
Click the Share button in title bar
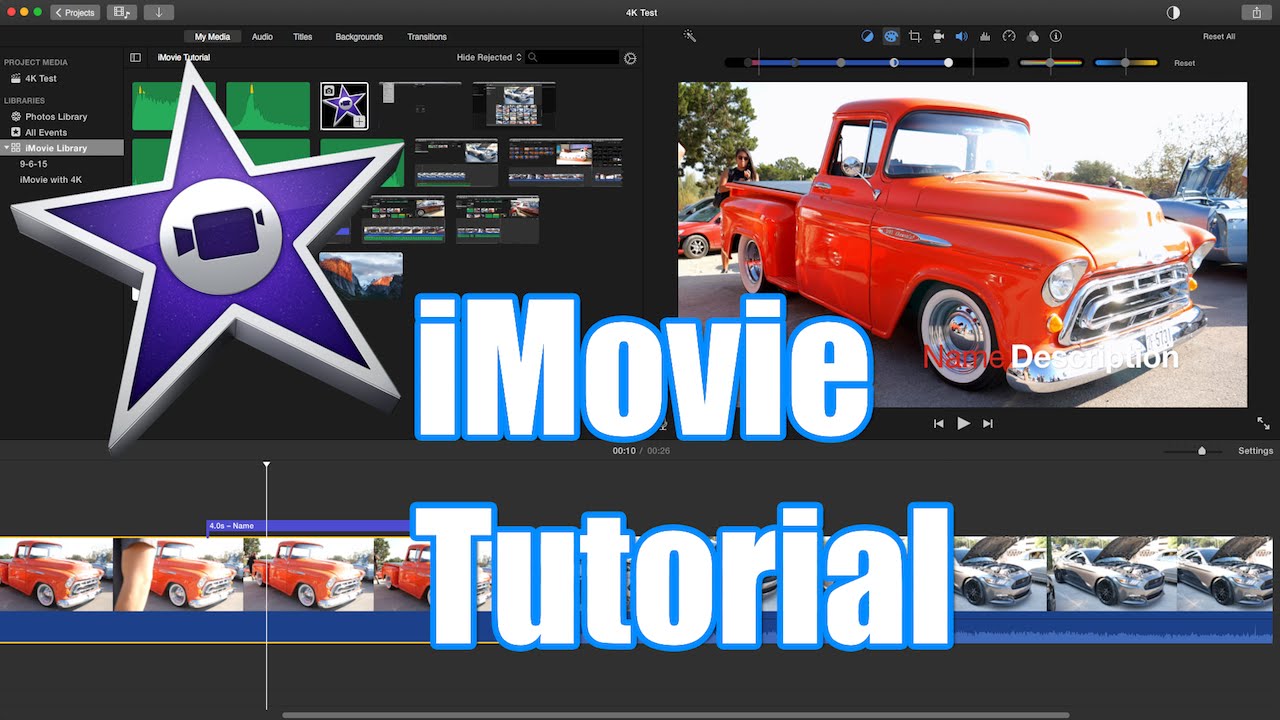[1256, 12]
